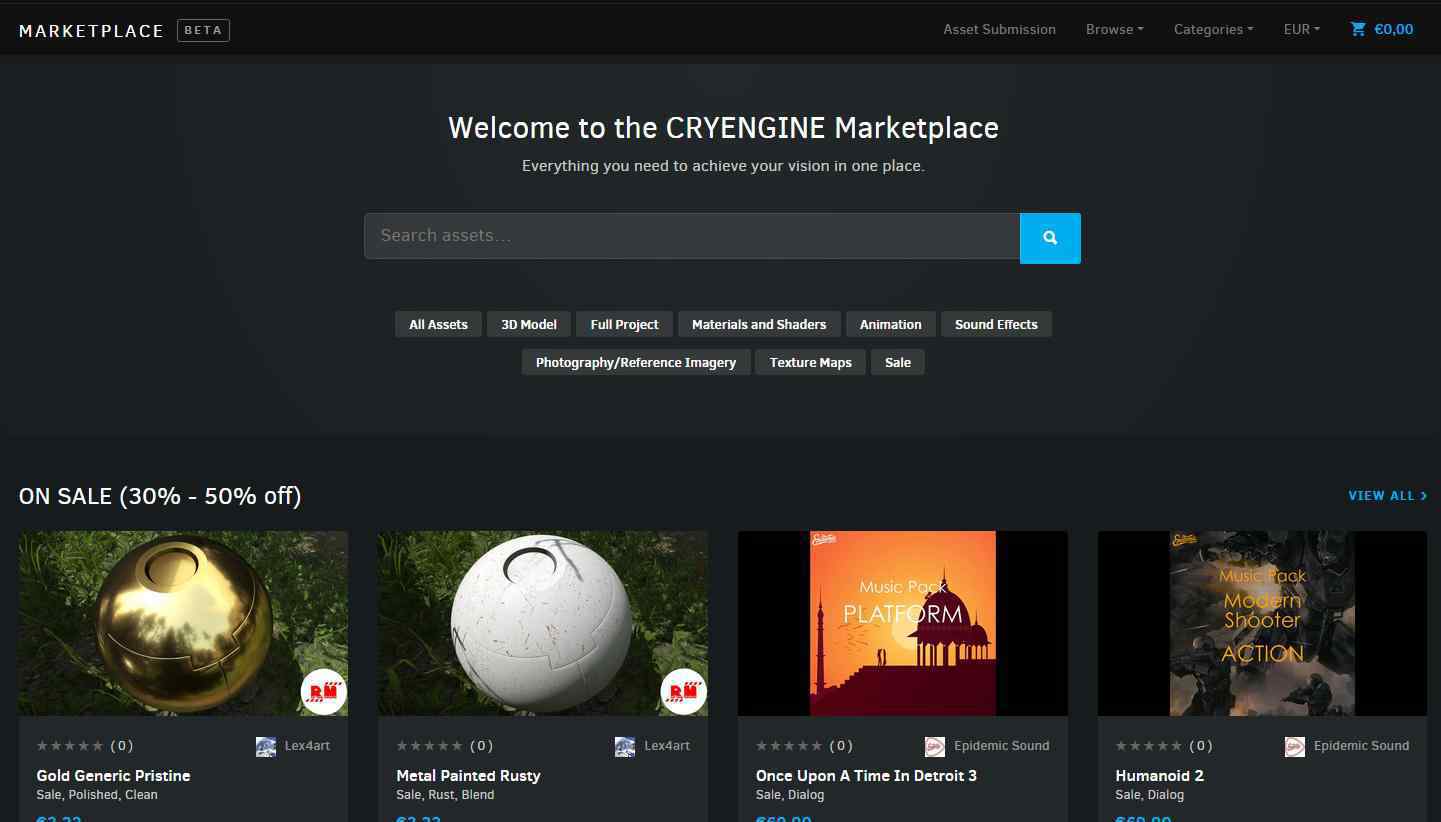Open Asset Submission page
Viewport: 1441px width, 822px height.
click(x=999, y=29)
